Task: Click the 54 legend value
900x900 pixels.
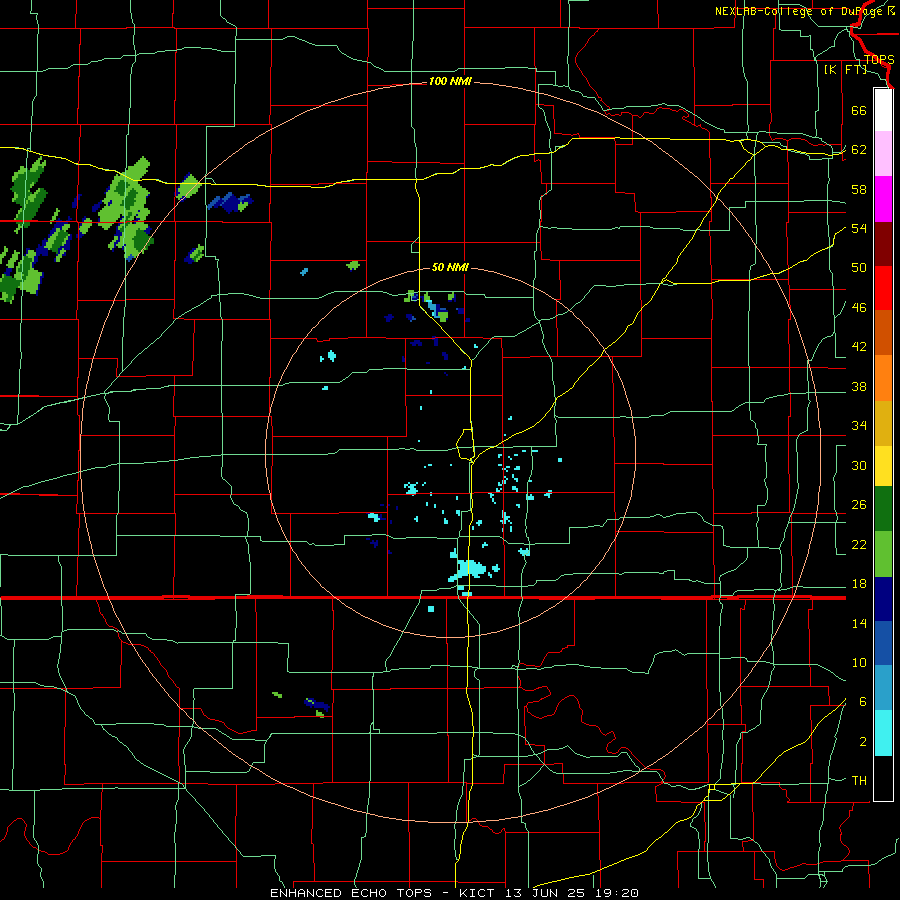Action: click(x=859, y=228)
